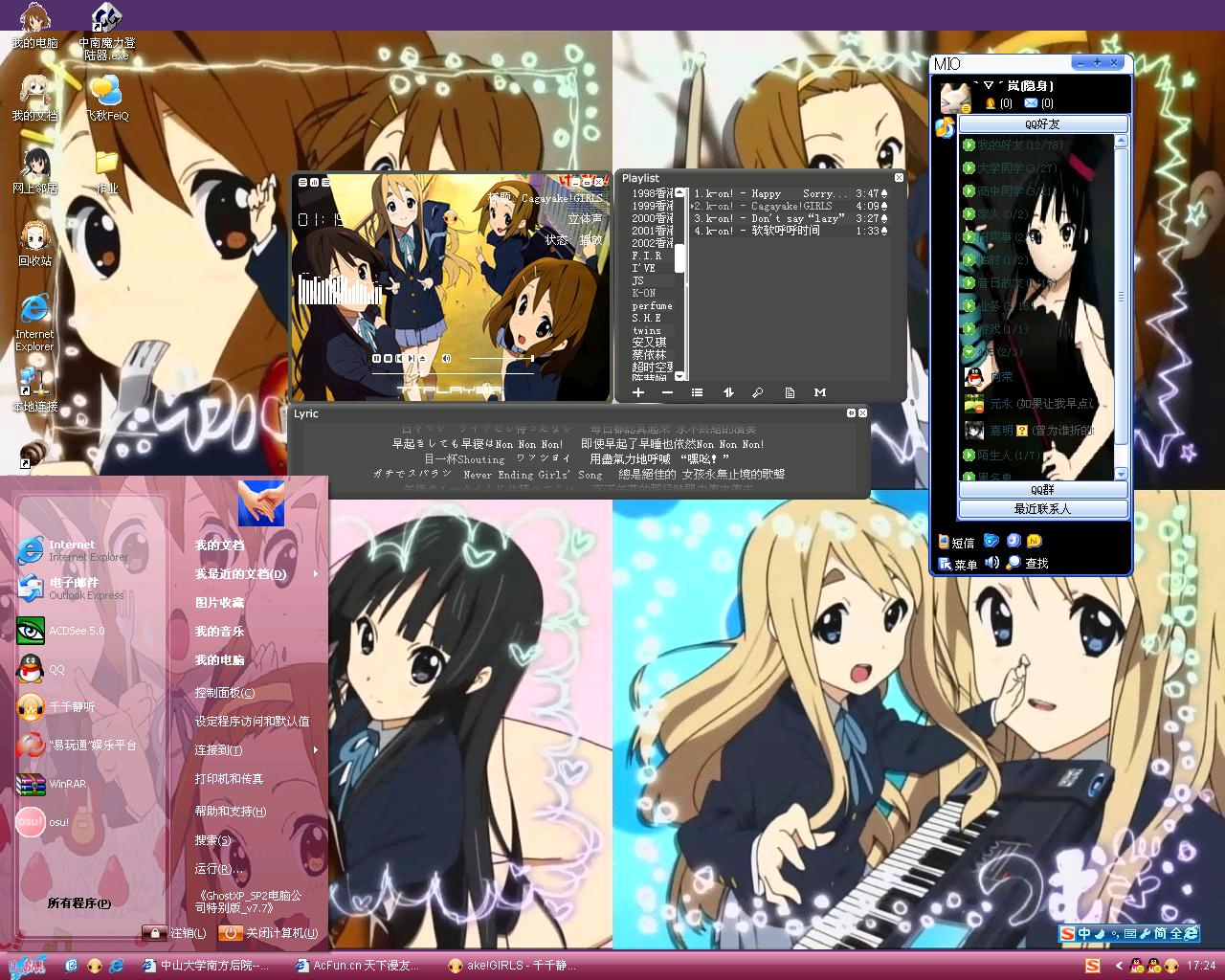This screenshot has height=980, width=1225.
Task: Add files with the Playlist plus button
Action: [638, 392]
